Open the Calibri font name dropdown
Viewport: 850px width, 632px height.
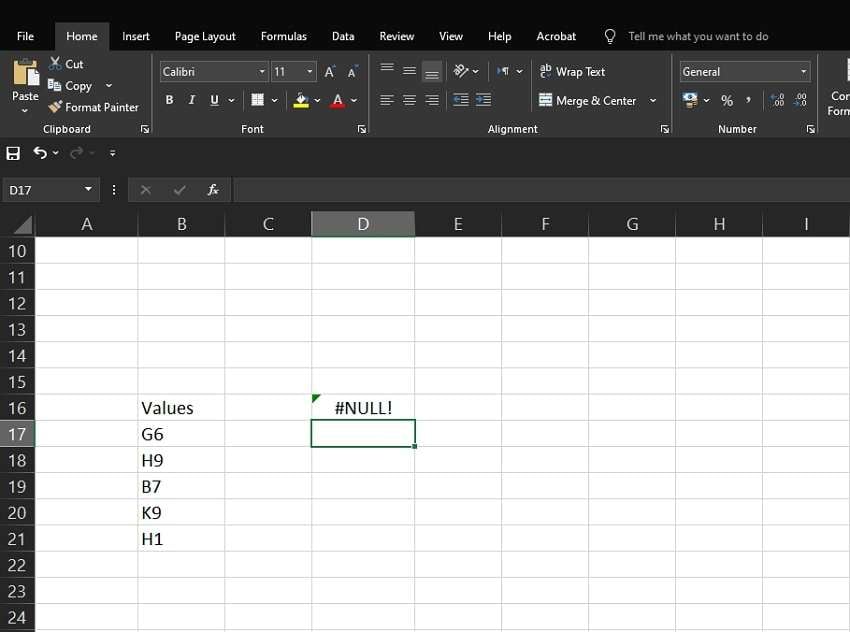coord(262,72)
